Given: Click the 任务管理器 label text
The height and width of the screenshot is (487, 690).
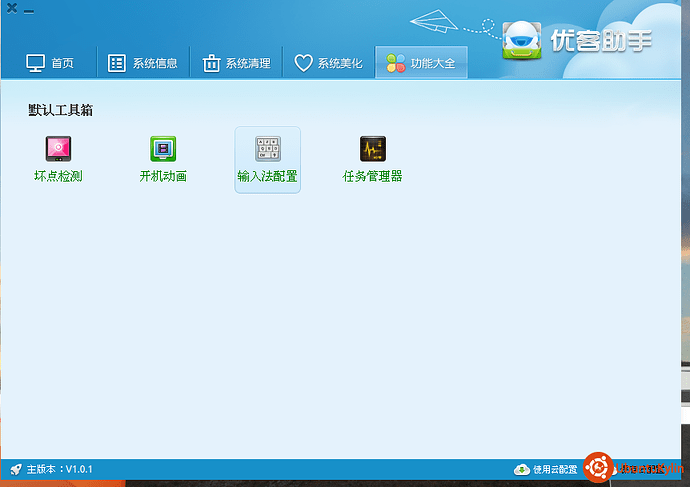Looking at the screenshot, I should pos(372,176).
